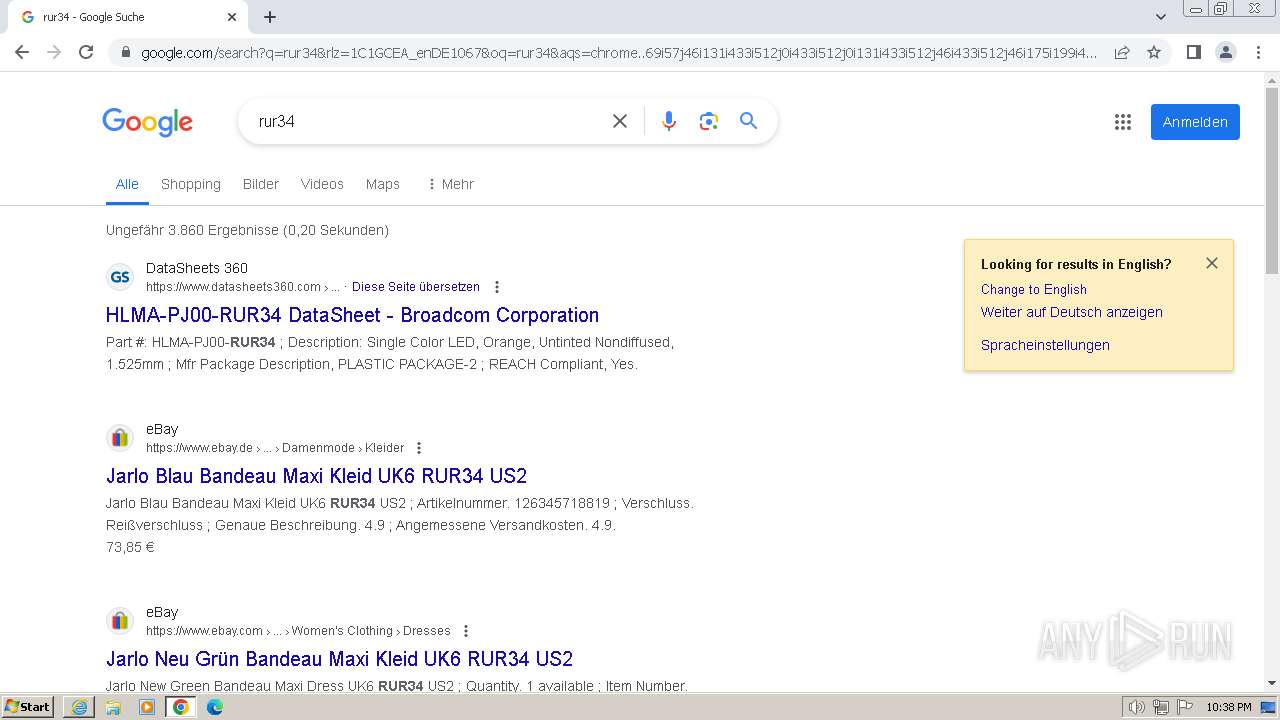Open the Windows Start menu
The width and height of the screenshot is (1280, 720).
[x=28, y=707]
